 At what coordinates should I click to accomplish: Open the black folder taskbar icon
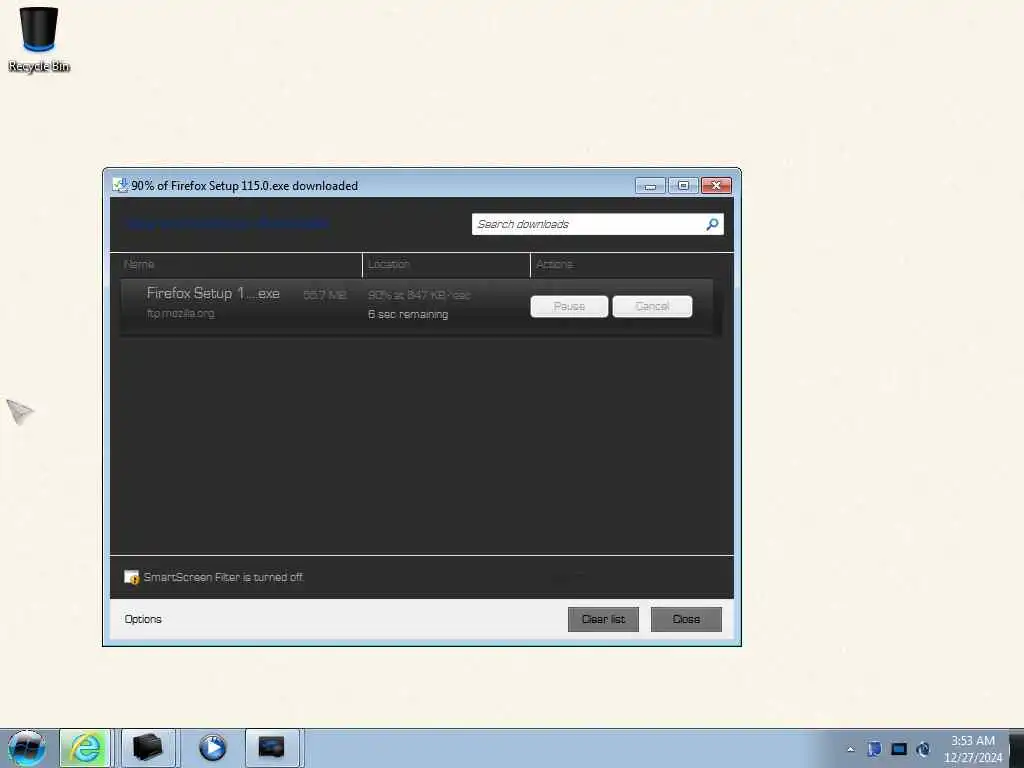pos(148,748)
